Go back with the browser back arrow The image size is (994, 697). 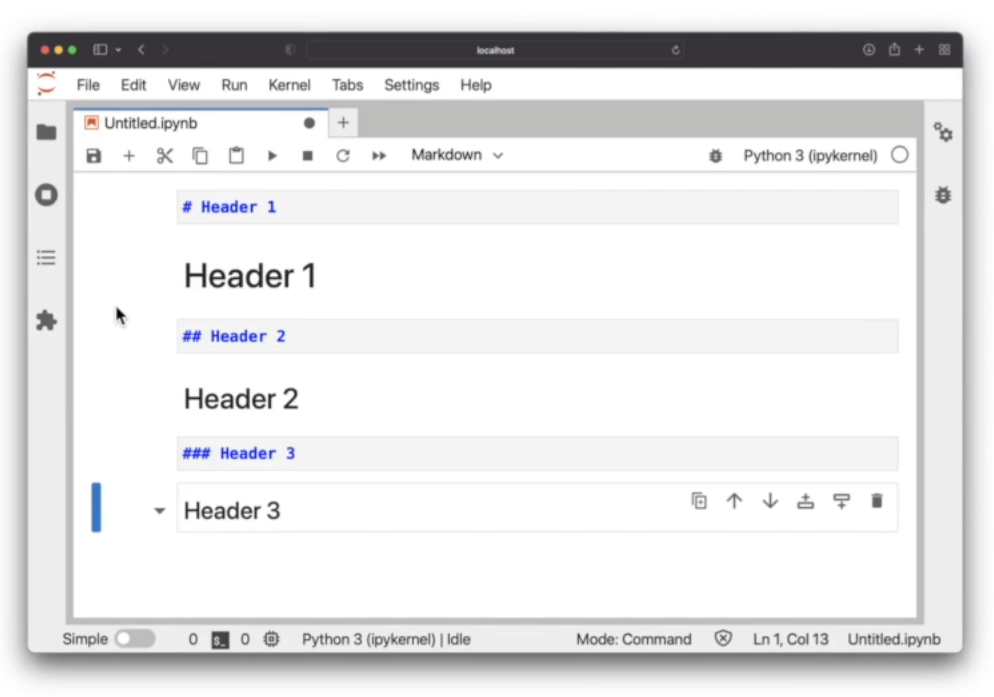141,49
